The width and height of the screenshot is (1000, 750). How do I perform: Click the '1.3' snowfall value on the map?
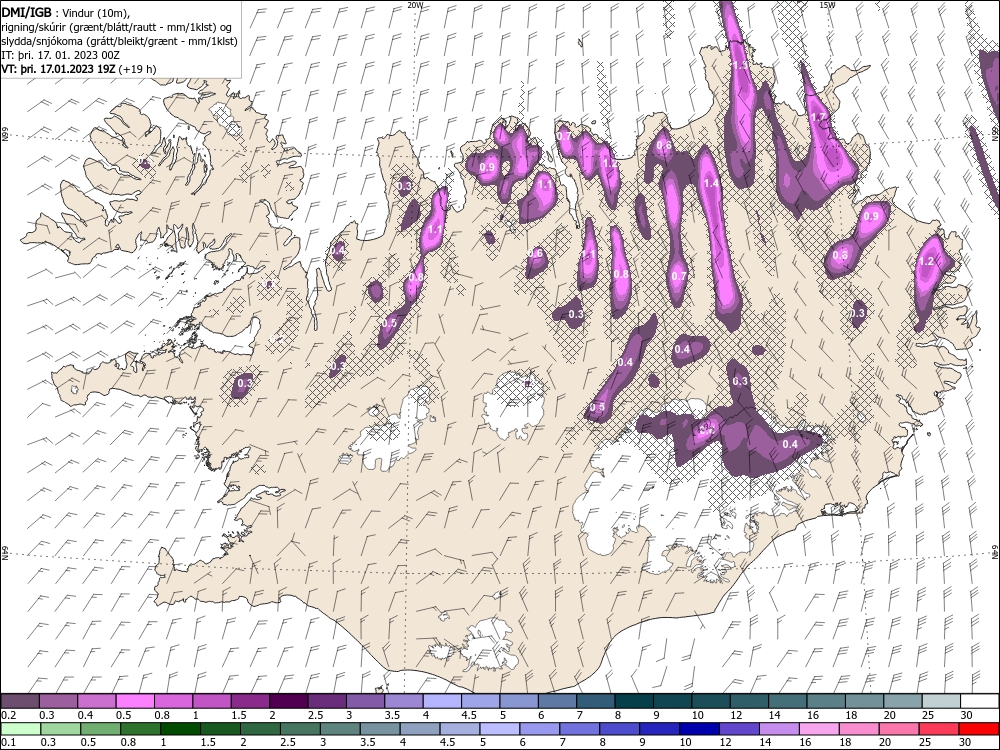(x=740, y=65)
